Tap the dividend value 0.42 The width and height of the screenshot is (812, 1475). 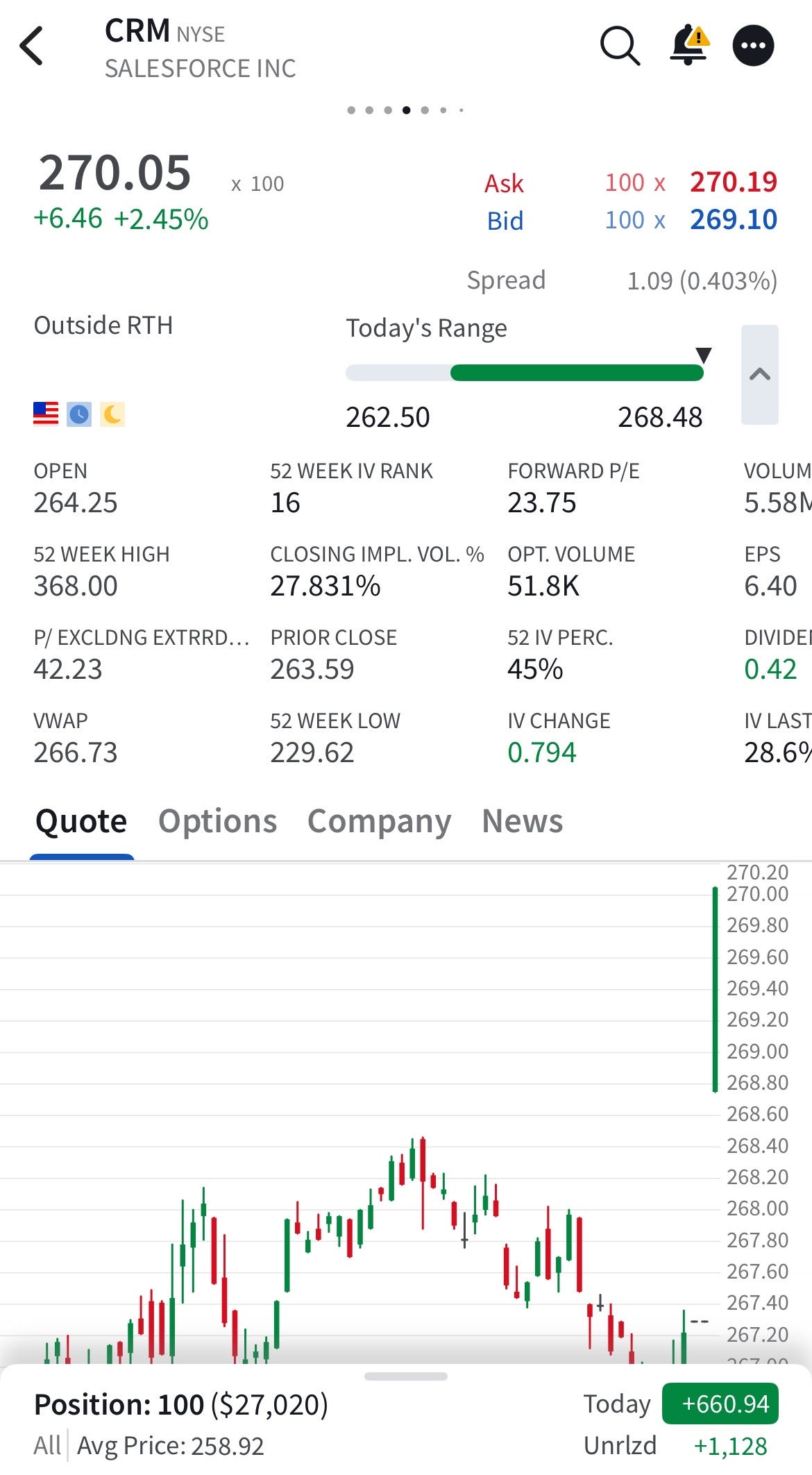(770, 669)
